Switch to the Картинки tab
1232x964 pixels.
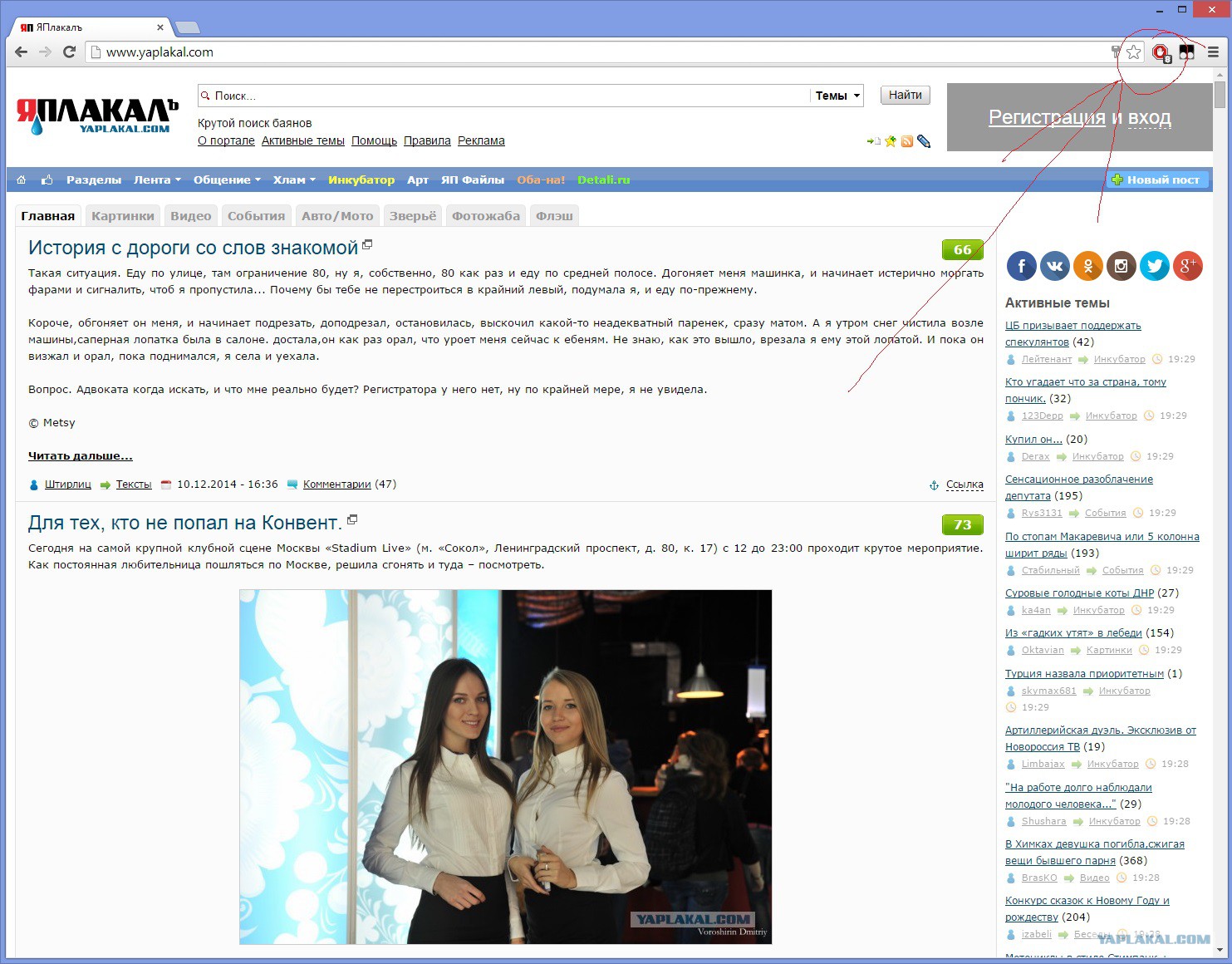coord(123,216)
